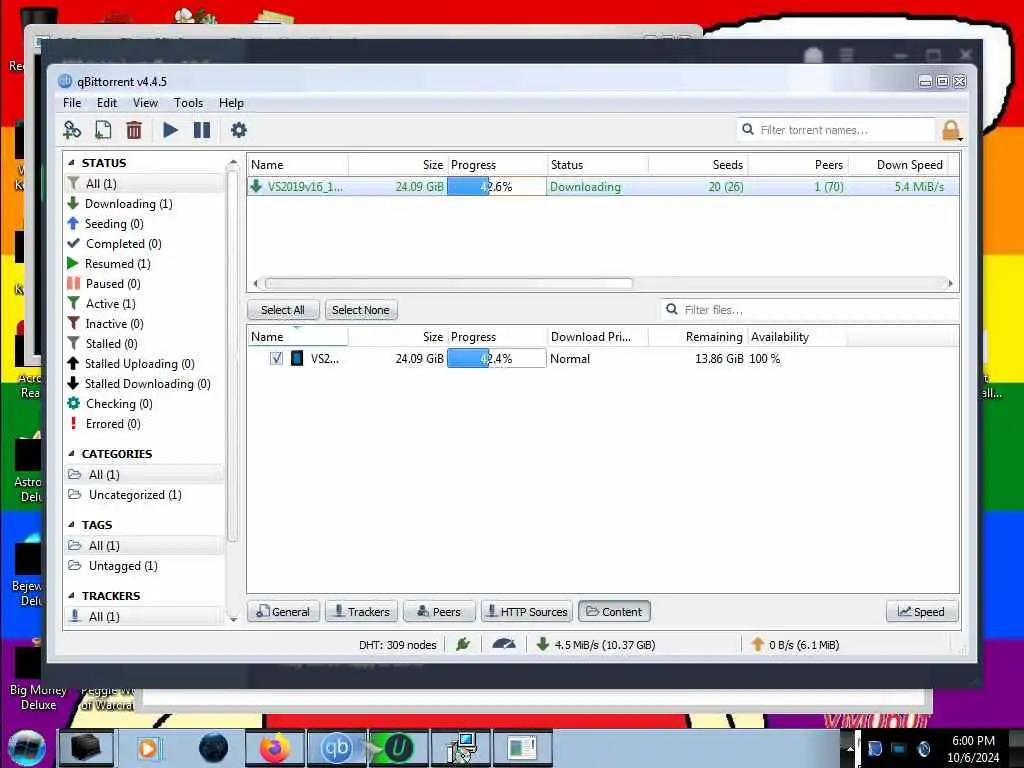Show hidden system tray icons arrow

(x=850, y=748)
